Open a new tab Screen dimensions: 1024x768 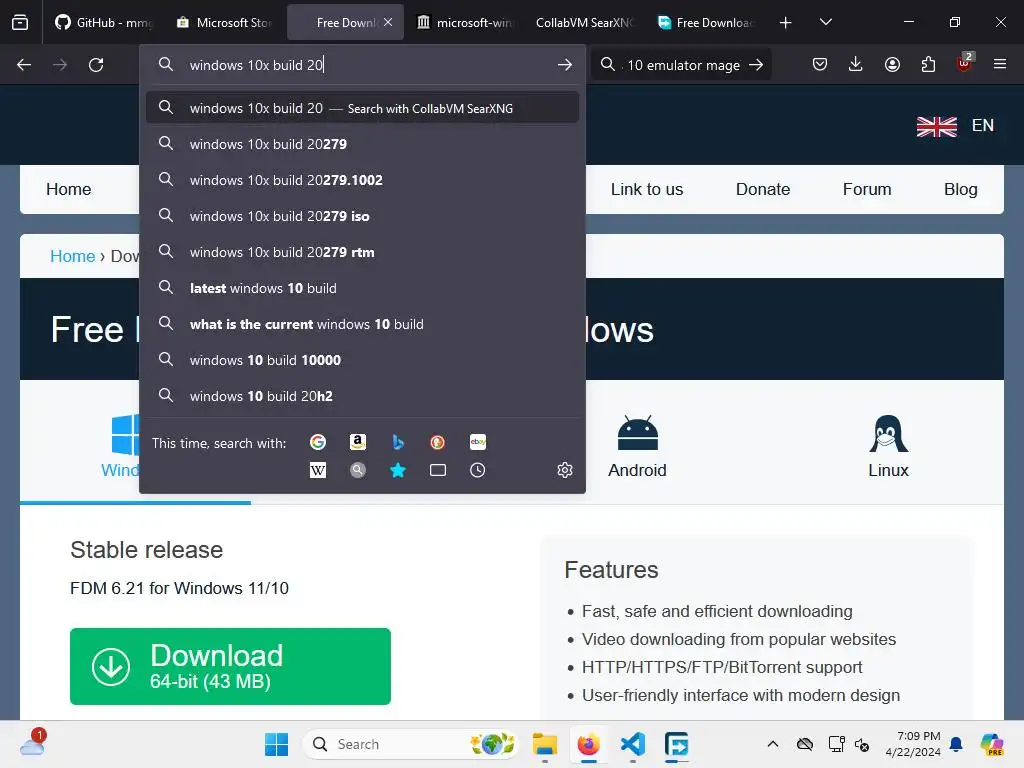[x=786, y=22]
